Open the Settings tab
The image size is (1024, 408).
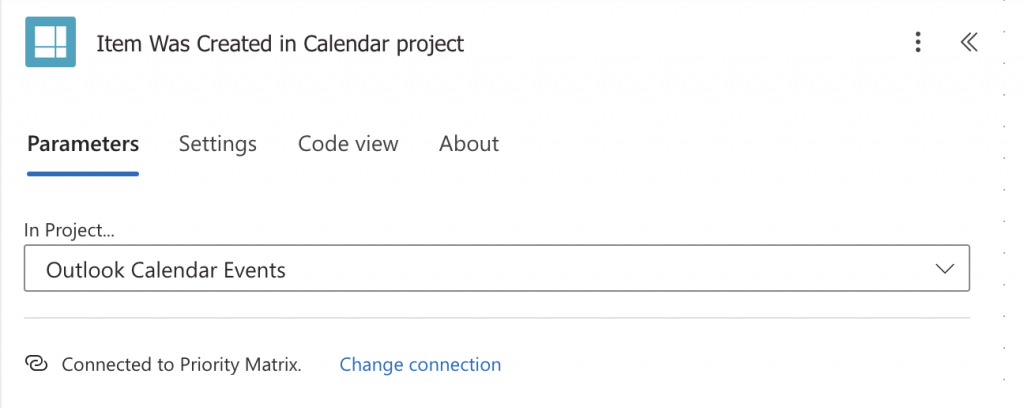218,144
